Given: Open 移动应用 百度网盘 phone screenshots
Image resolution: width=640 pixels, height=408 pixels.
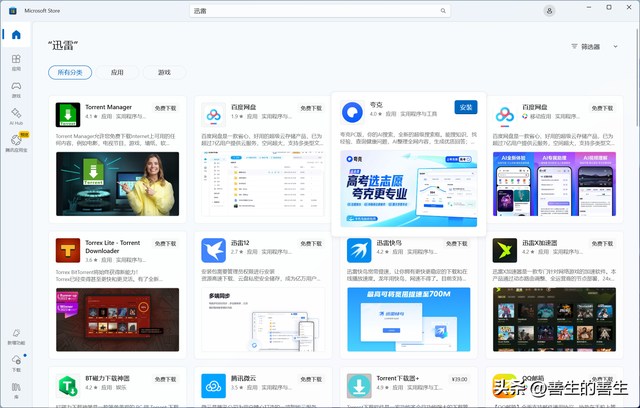Looking at the screenshot, I should (554, 184).
